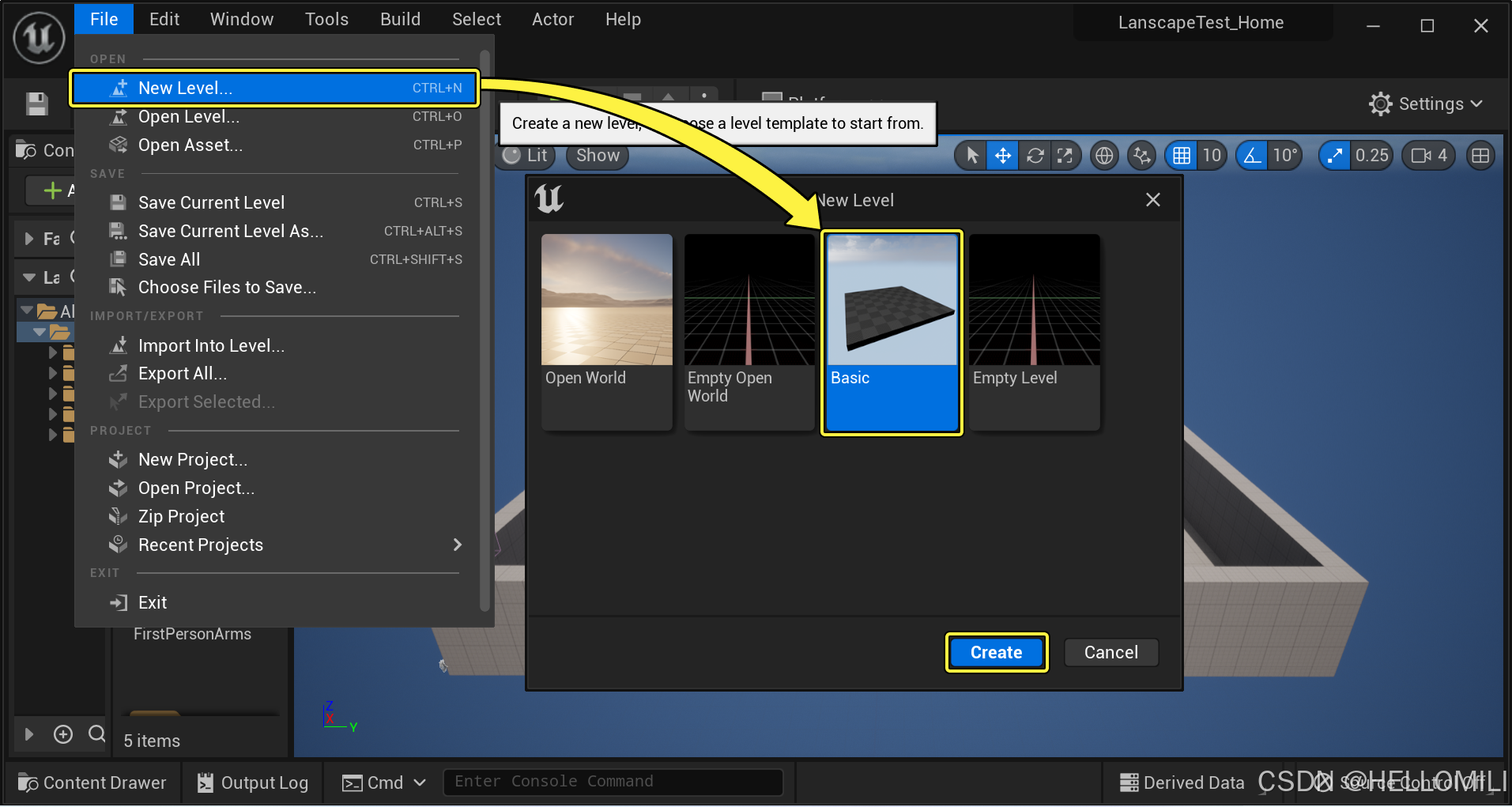Open the Show flags dropdown

(598, 156)
